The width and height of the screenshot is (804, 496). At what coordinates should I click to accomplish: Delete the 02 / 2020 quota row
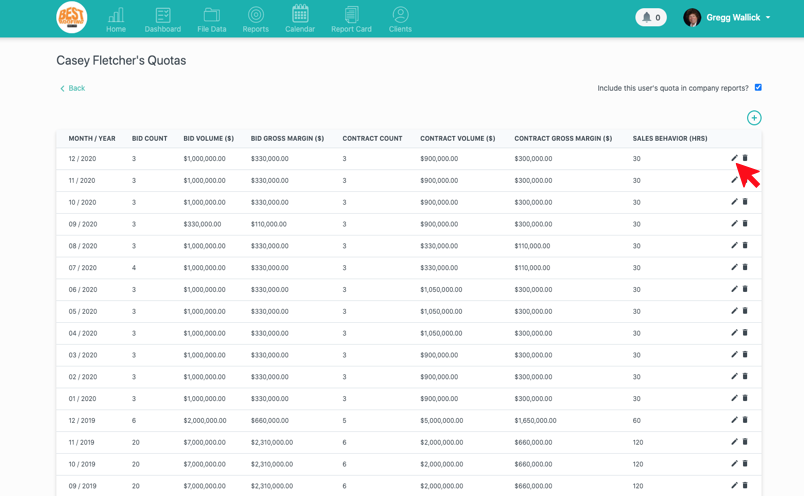coord(745,376)
